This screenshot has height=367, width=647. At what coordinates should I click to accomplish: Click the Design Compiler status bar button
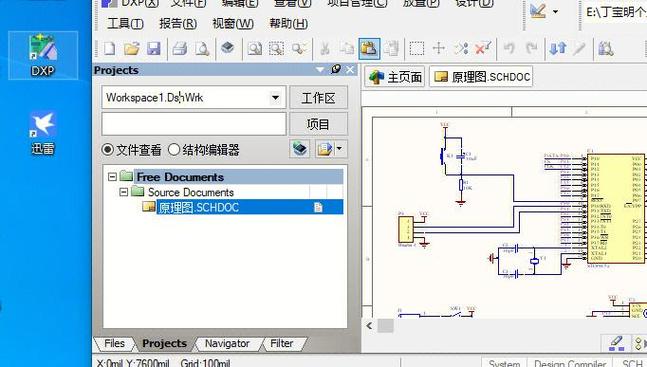(x=571, y=363)
